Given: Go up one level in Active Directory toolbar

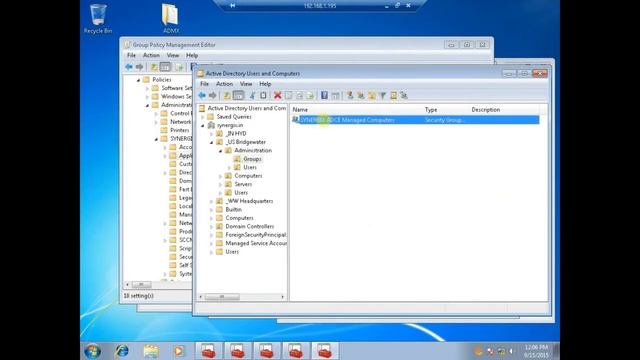Looking at the screenshot, I should coord(227,96).
